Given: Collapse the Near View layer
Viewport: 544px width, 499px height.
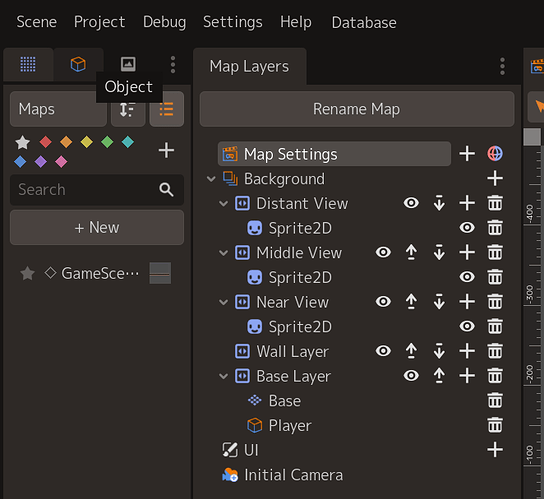Looking at the screenshot, I should point(223,302).
